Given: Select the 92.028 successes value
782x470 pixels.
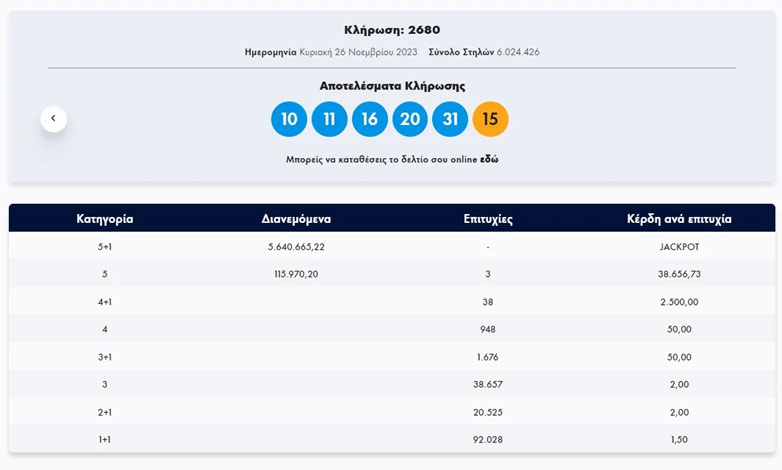Looking at the screenshot, I should tap(489, 440).
